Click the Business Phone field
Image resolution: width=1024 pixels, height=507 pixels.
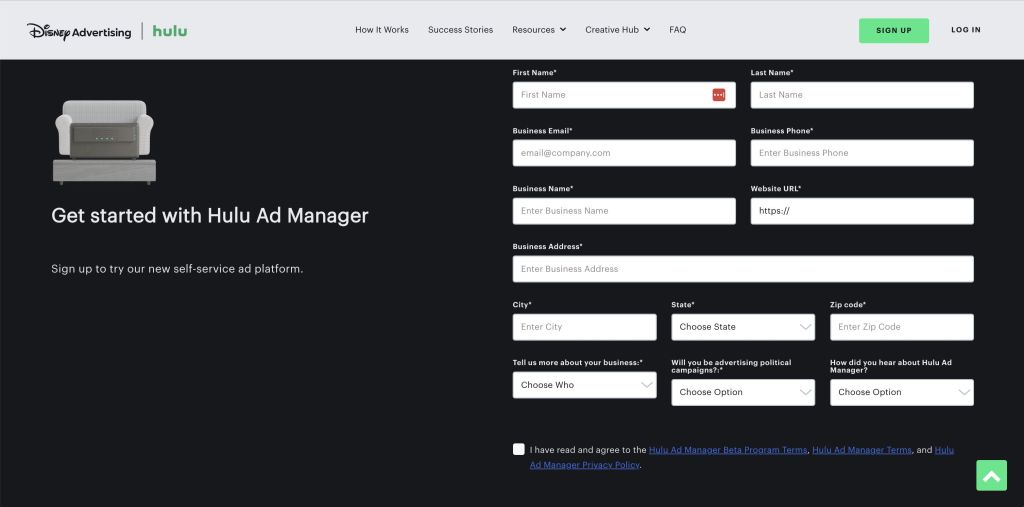862,153
